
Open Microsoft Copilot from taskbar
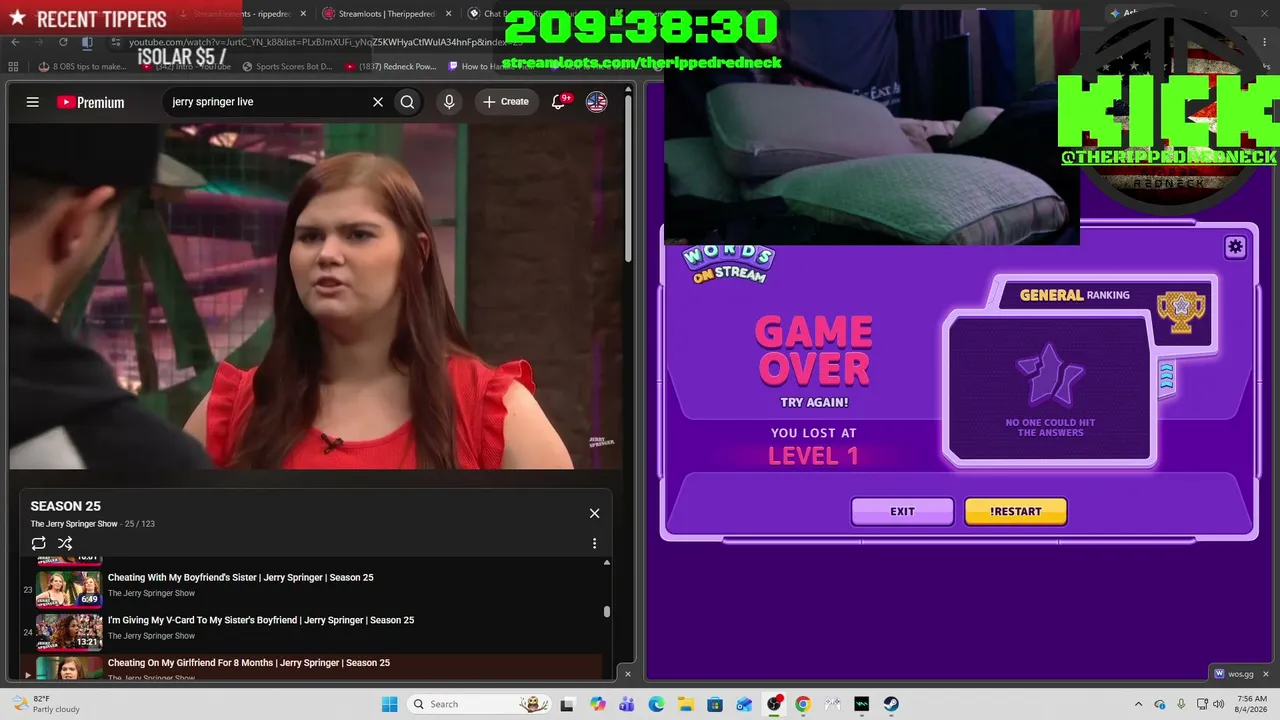point(598,704)
